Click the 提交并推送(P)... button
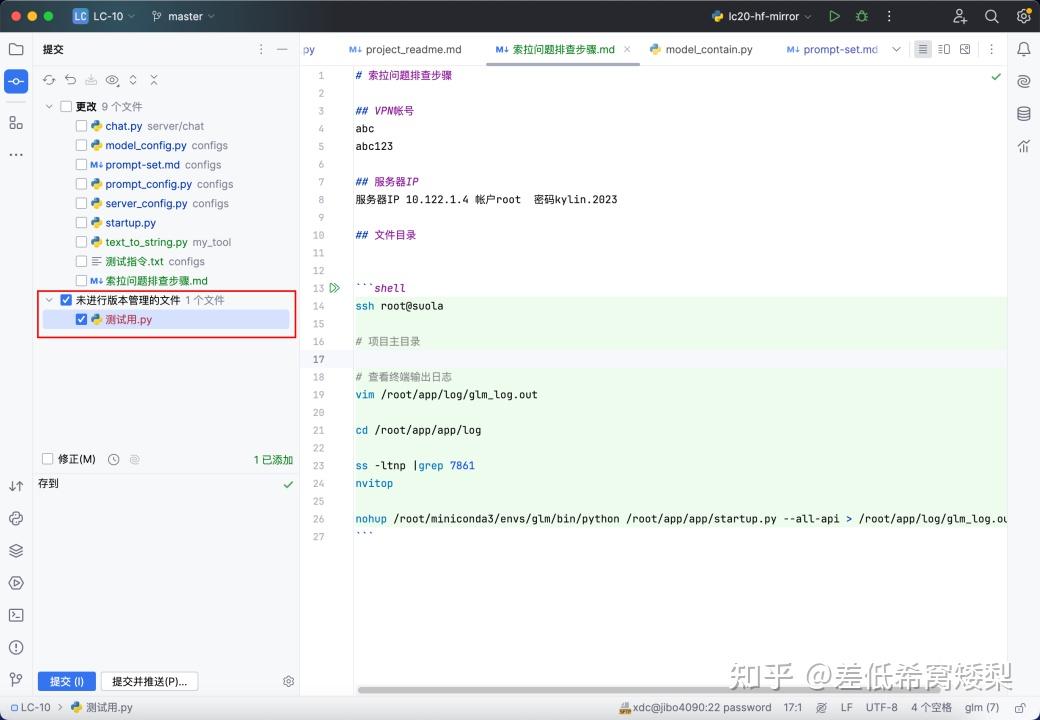This screenshot has height=720, width=1040. [x=149, y=681]
